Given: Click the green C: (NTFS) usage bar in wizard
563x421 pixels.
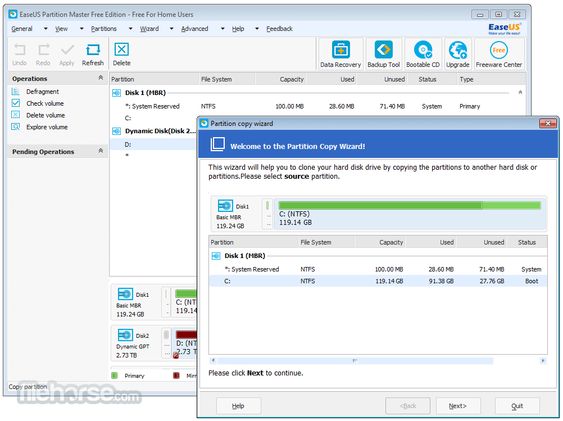Looking at the screenshot, I should (409, 205).
